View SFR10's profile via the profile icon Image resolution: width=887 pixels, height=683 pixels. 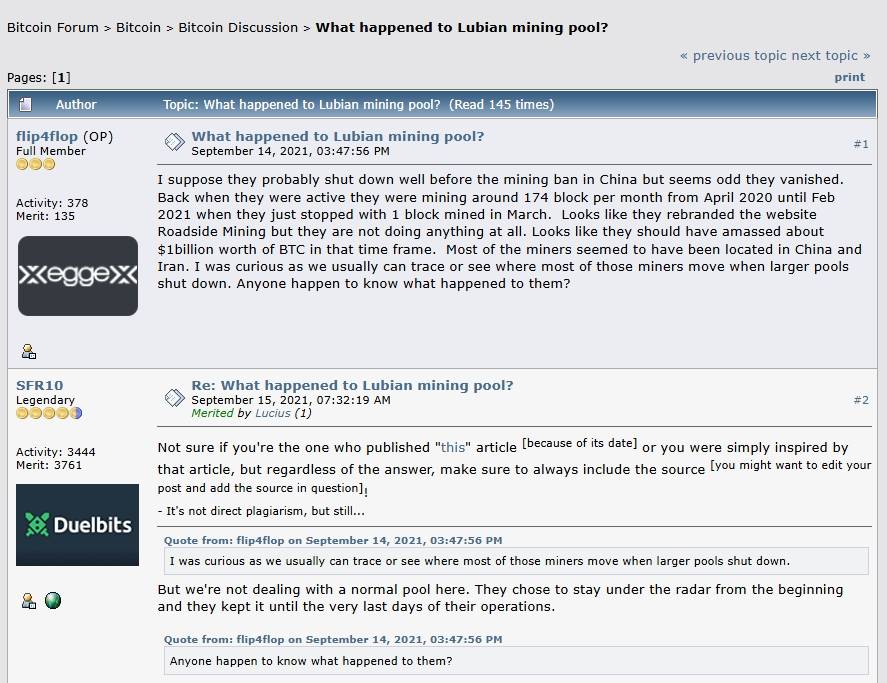point(29,600)
